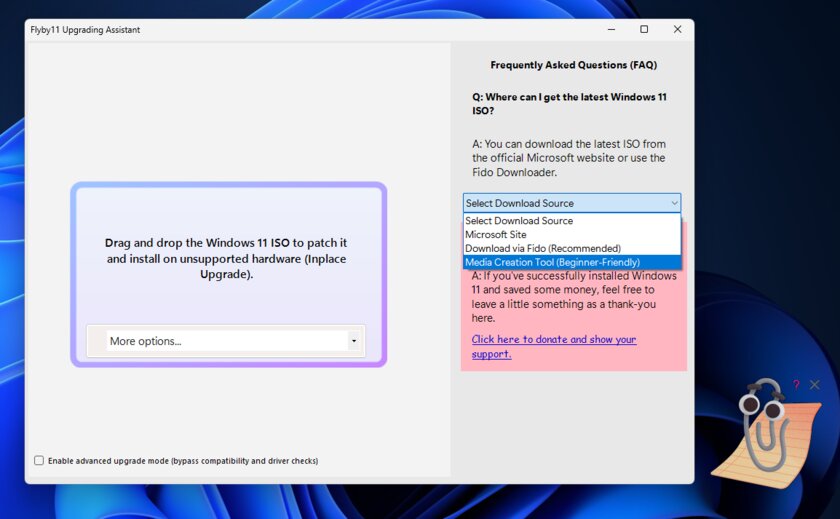Click the More options text field
The image size is (840, 519).
(x=227, y=341)
